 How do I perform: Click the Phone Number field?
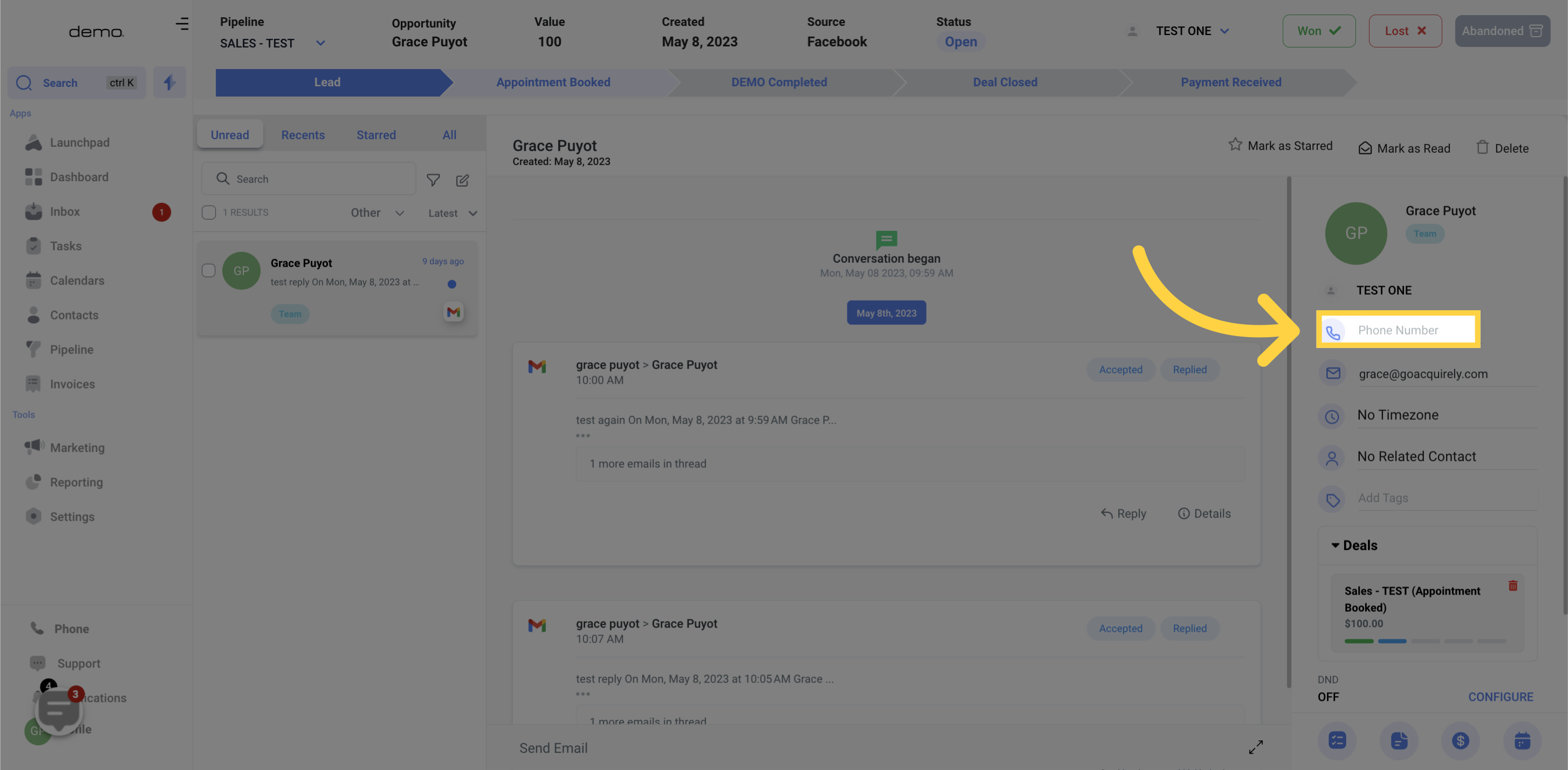(1398, 330)
